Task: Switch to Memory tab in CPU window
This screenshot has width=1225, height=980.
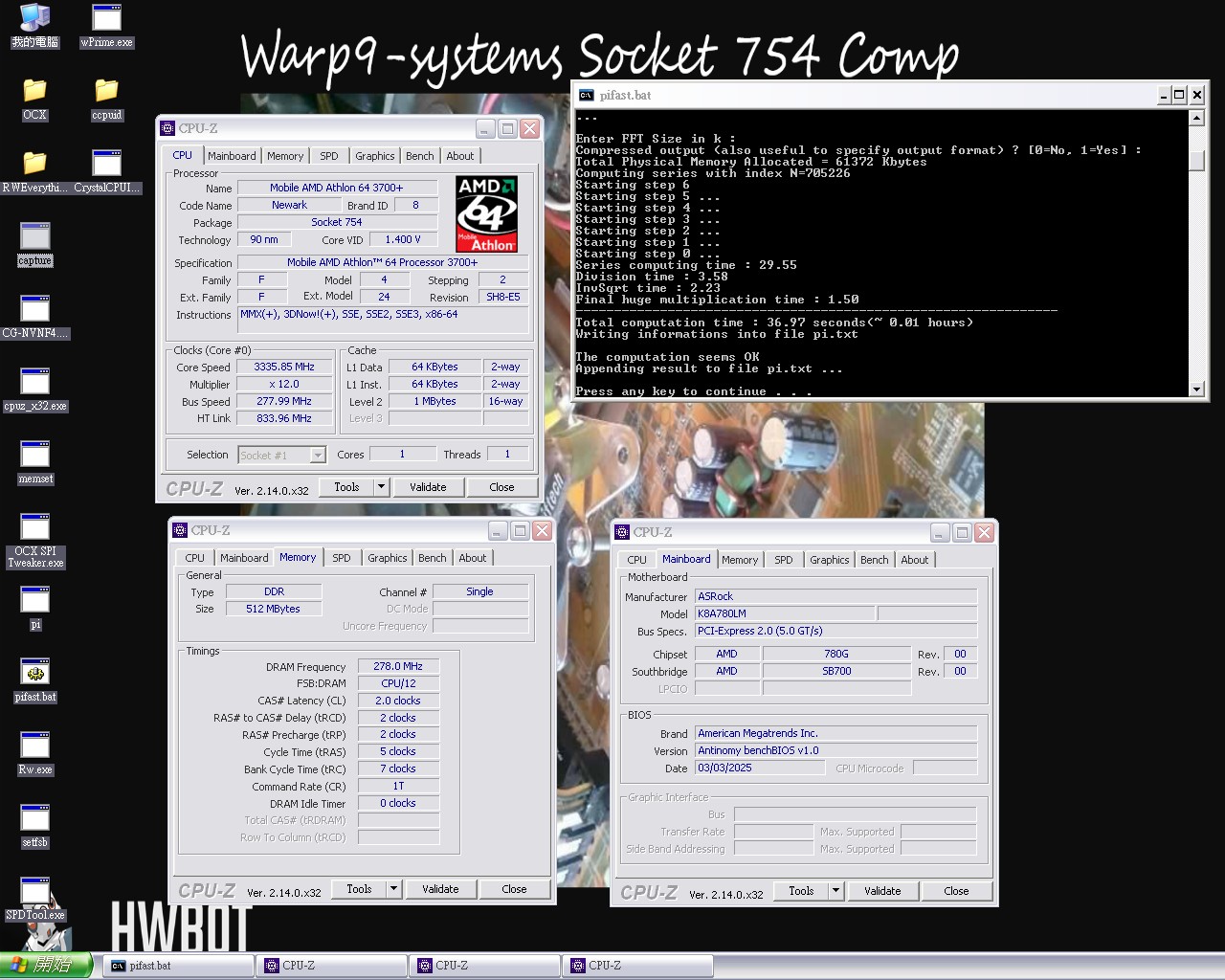Action: pos(285,156)
